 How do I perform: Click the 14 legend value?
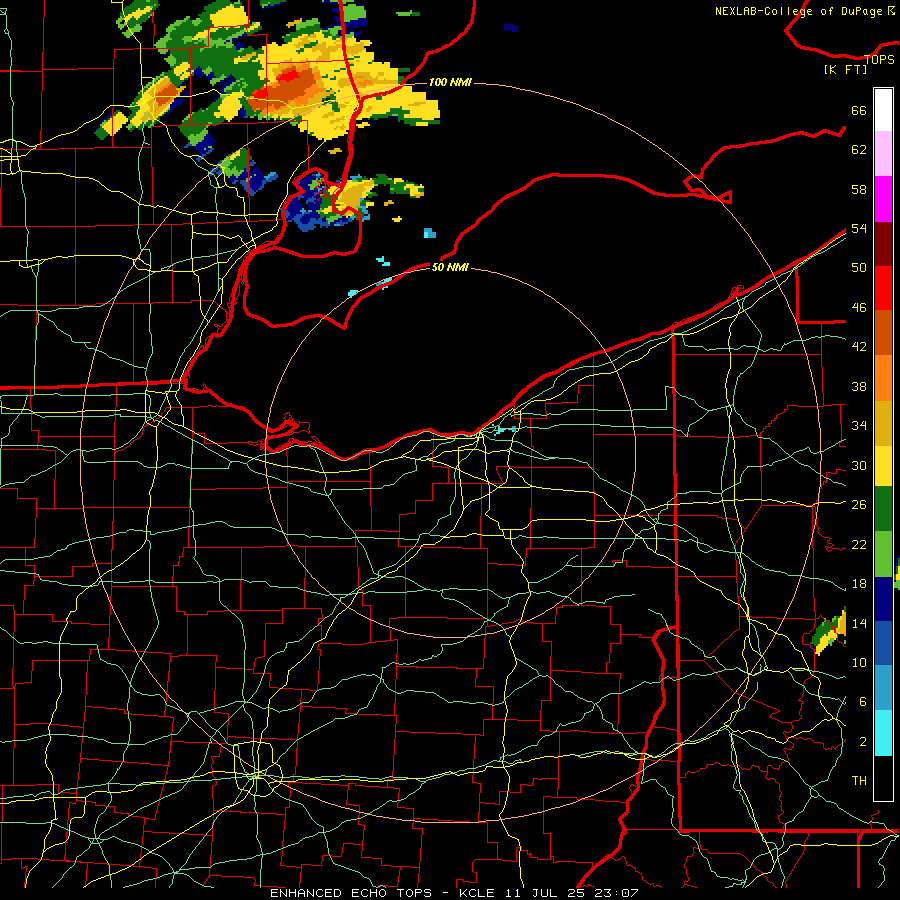point(859,623)
